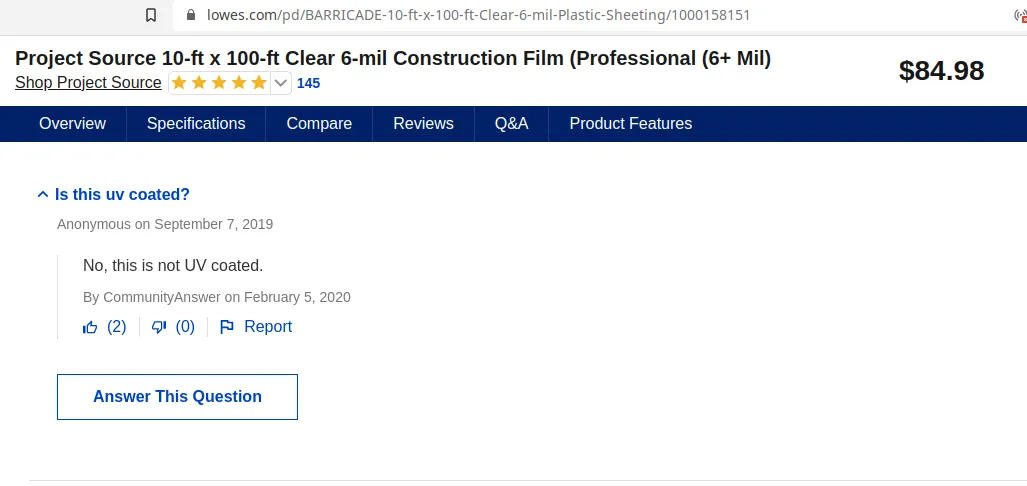Expand the star rating dropdown chevron

point(280,83)
